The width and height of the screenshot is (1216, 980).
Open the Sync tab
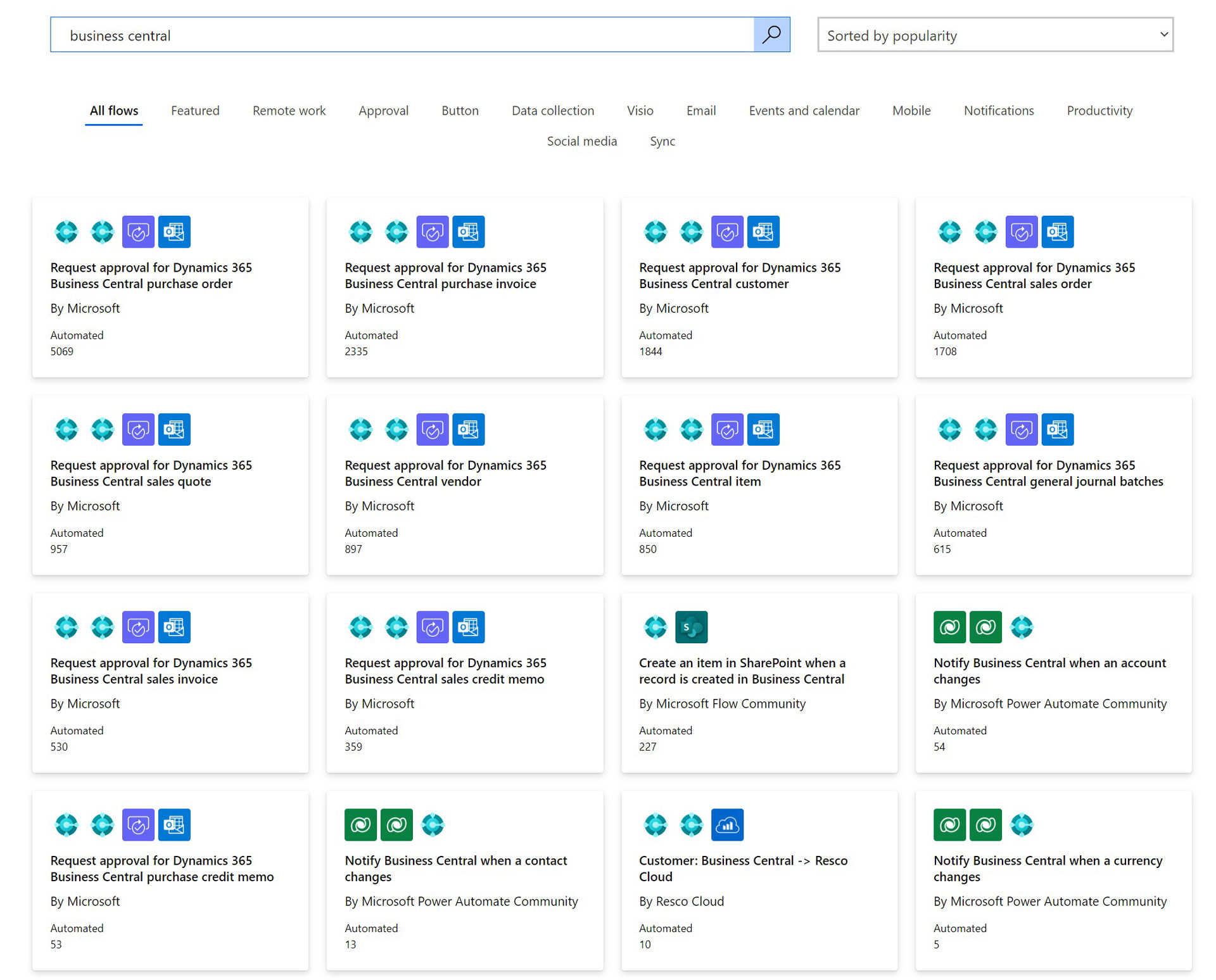662,141
